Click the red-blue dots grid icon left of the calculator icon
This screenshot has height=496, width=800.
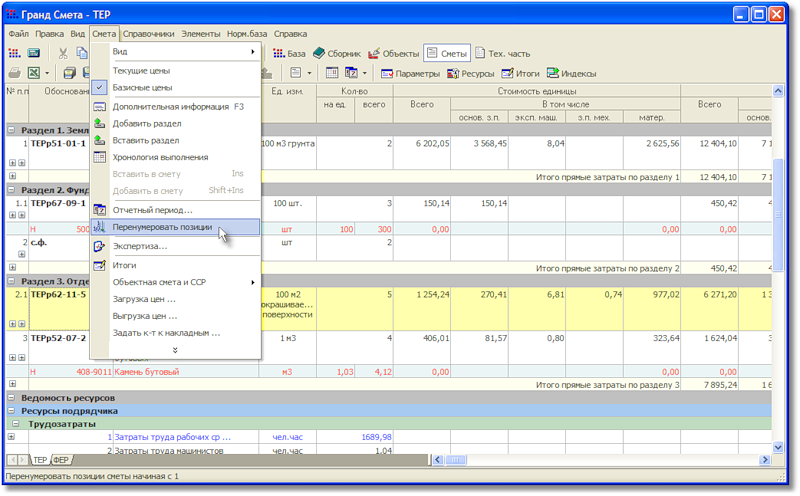click(15, 54)
